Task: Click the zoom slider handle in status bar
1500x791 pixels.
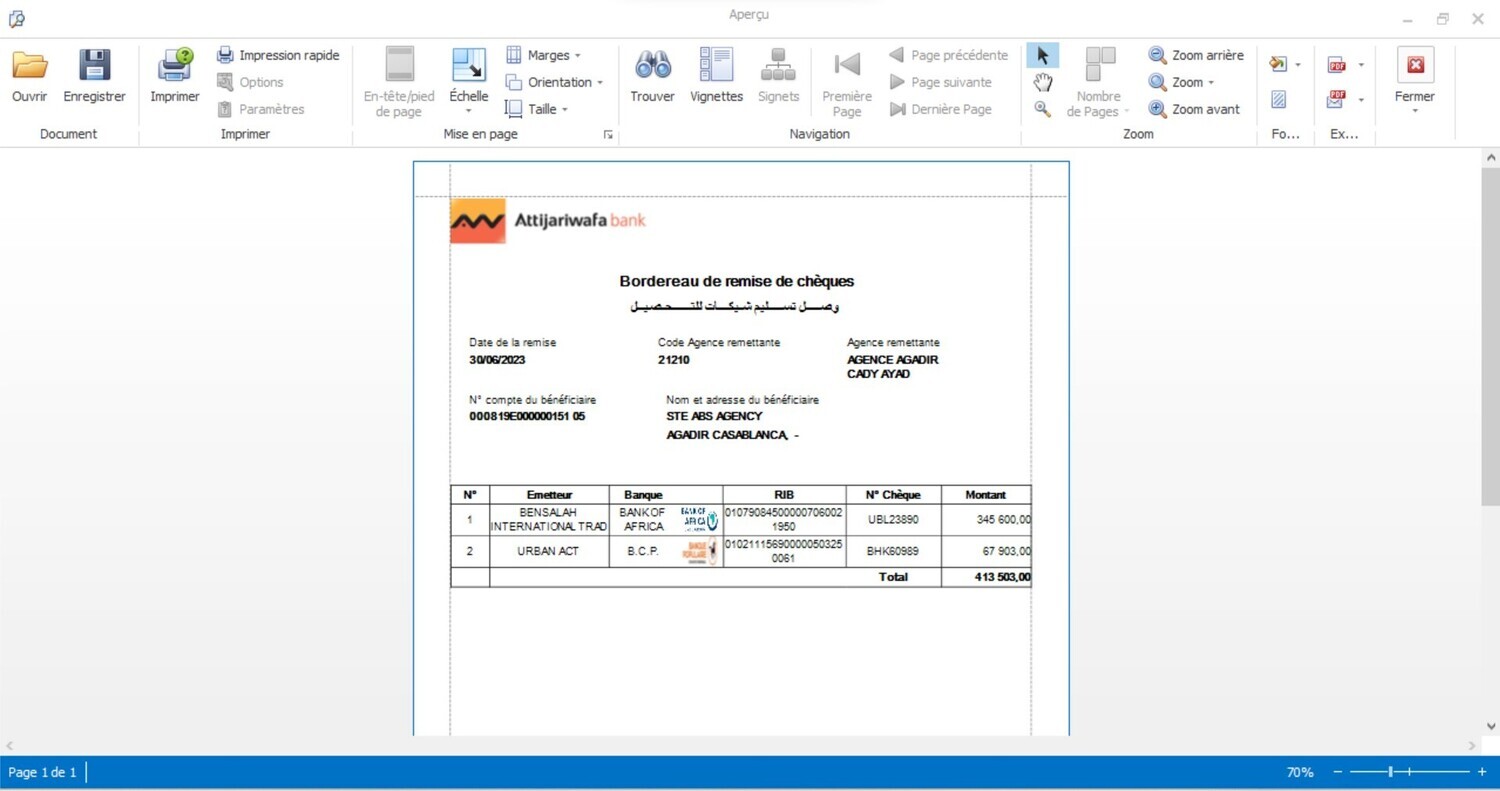Action: tap(1390, 772)
